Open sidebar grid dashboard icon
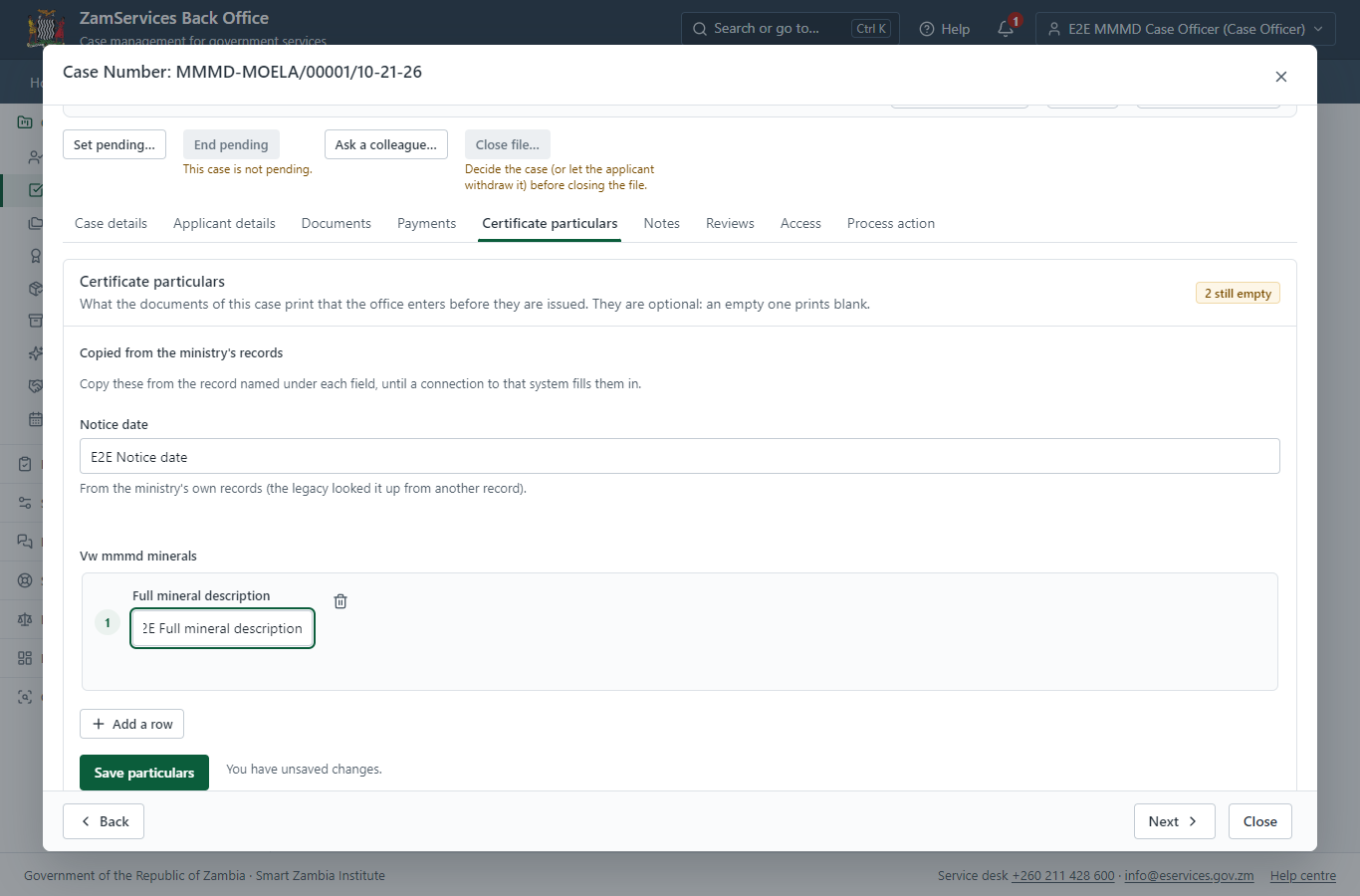The height and width of the screenshot is (896, 1360). 25,658
